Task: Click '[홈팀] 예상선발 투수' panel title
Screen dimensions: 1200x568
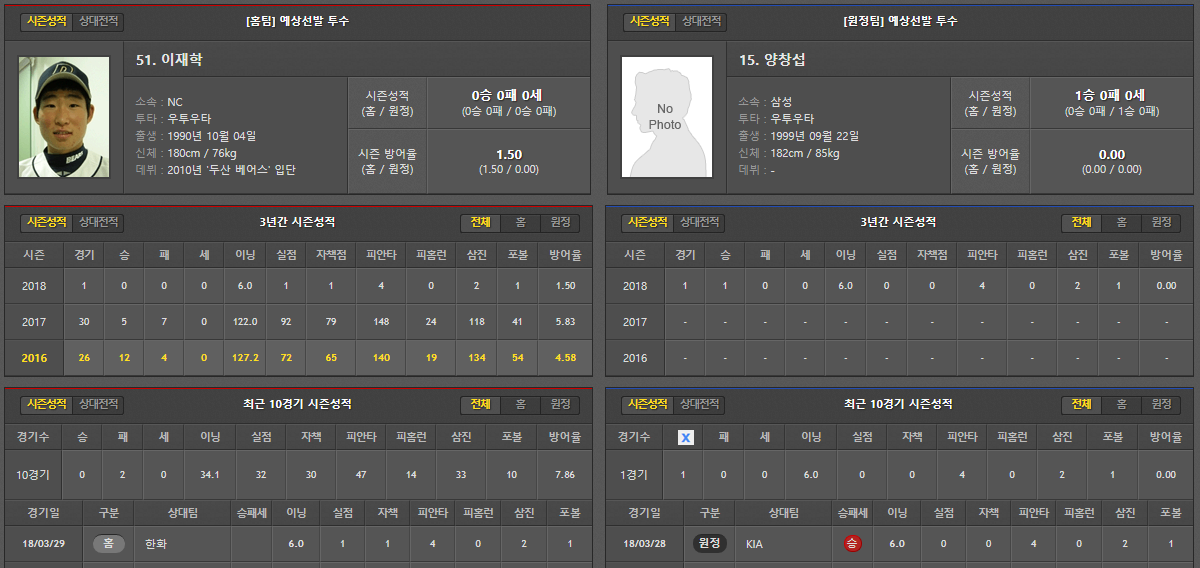Action: pos(297,21)
